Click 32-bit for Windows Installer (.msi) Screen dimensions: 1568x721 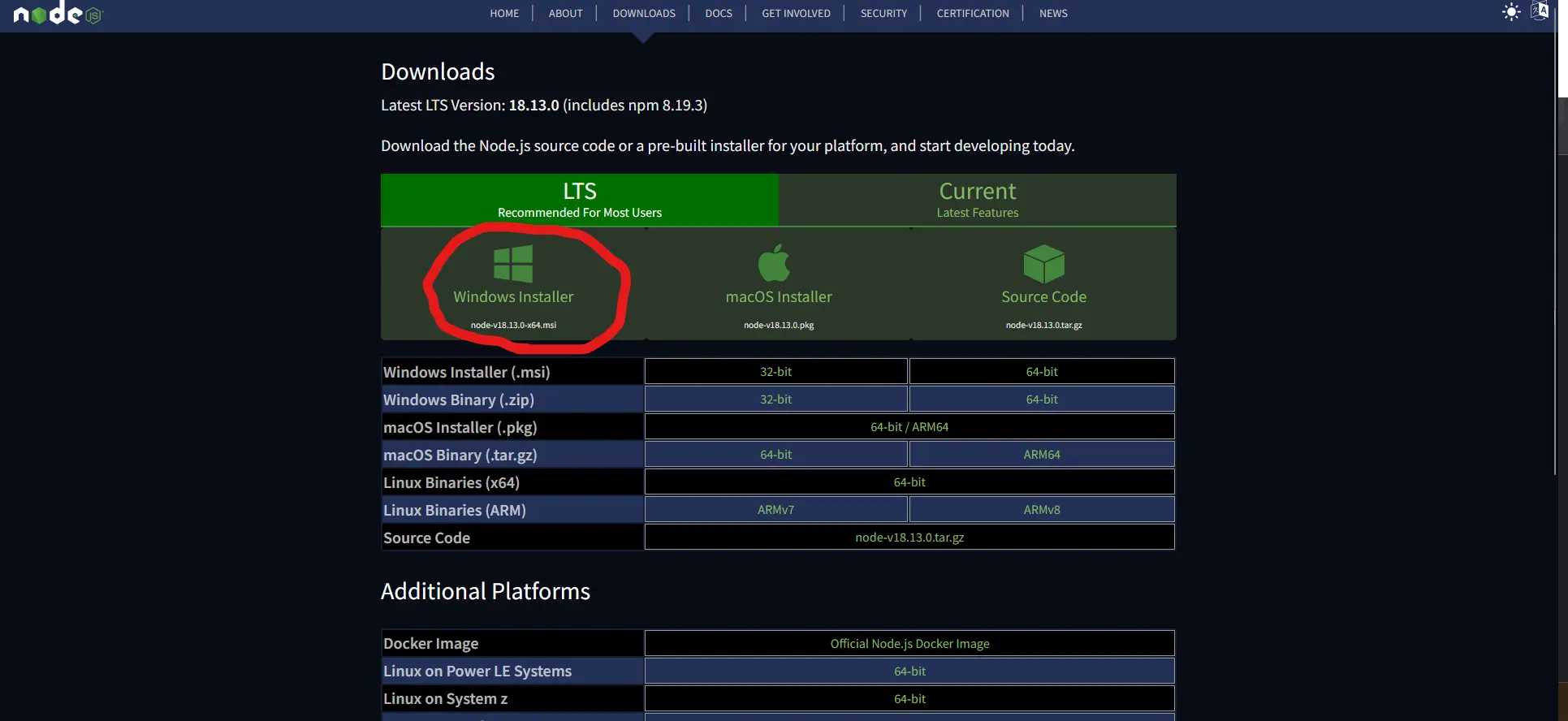(x=775, y=371)
